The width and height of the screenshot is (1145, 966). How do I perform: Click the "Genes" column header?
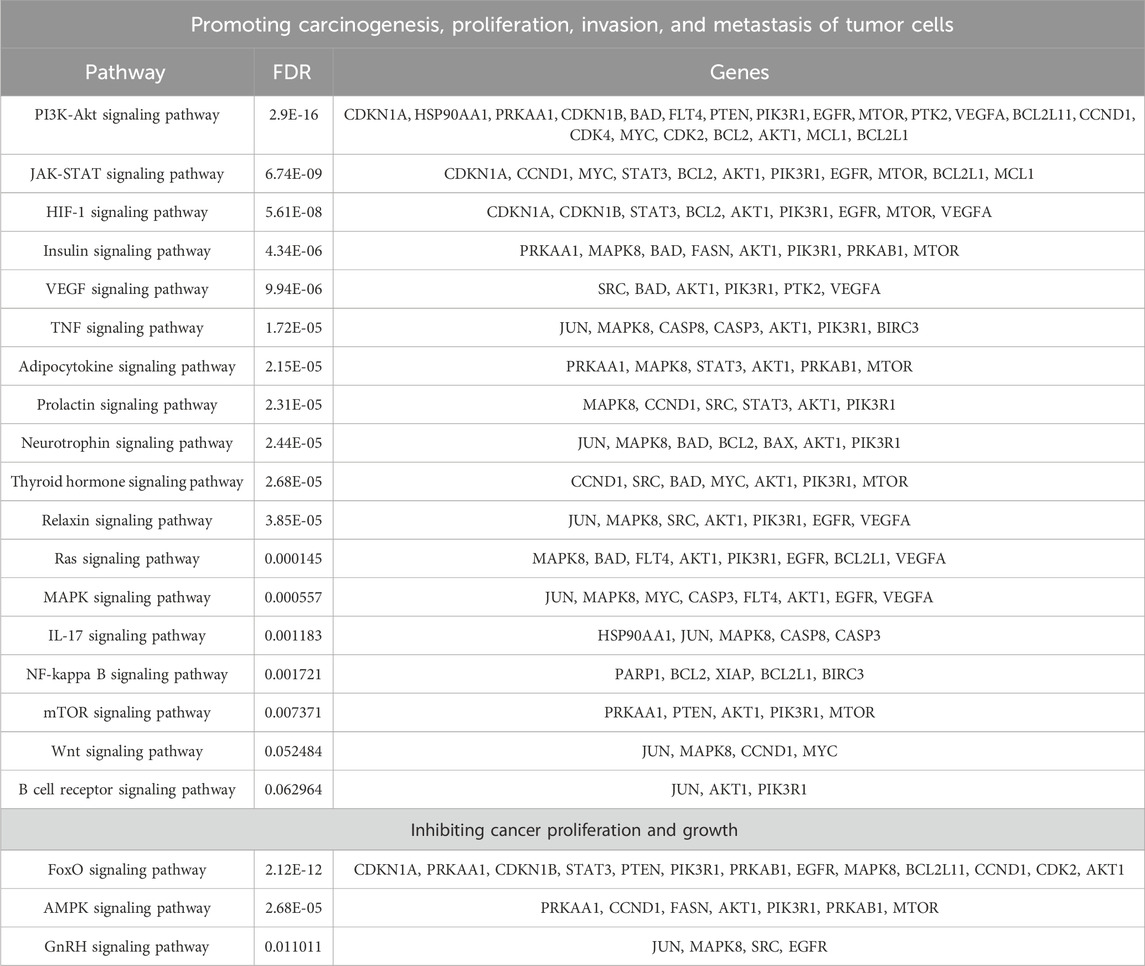pos(739,72)
